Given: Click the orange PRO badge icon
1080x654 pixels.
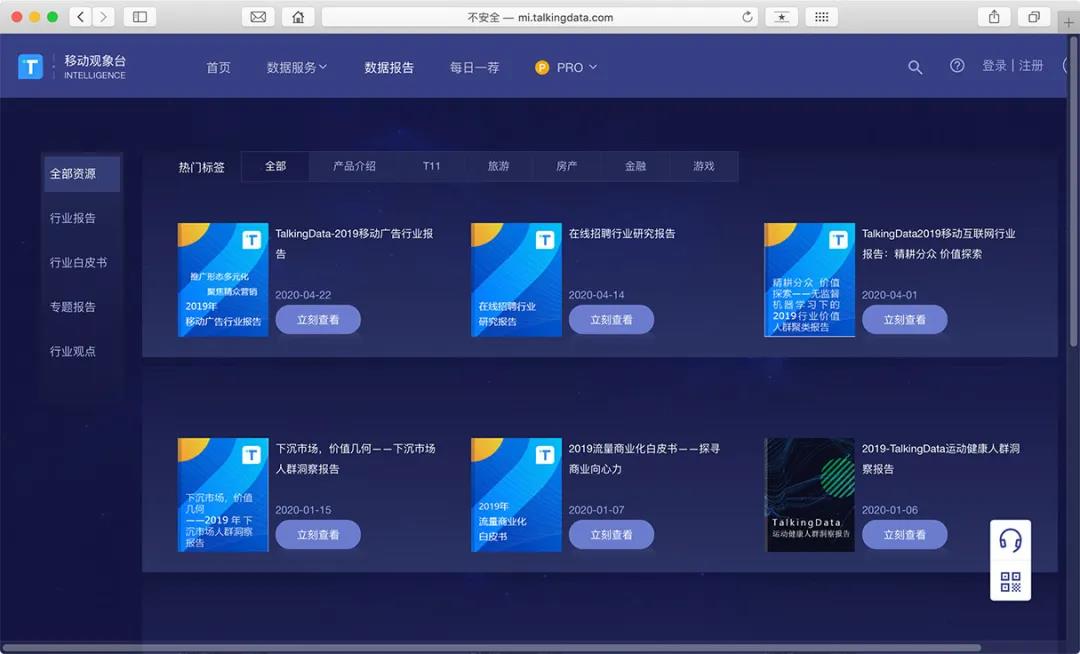Looking at the screenshot, I should click(x=541, y=67).
